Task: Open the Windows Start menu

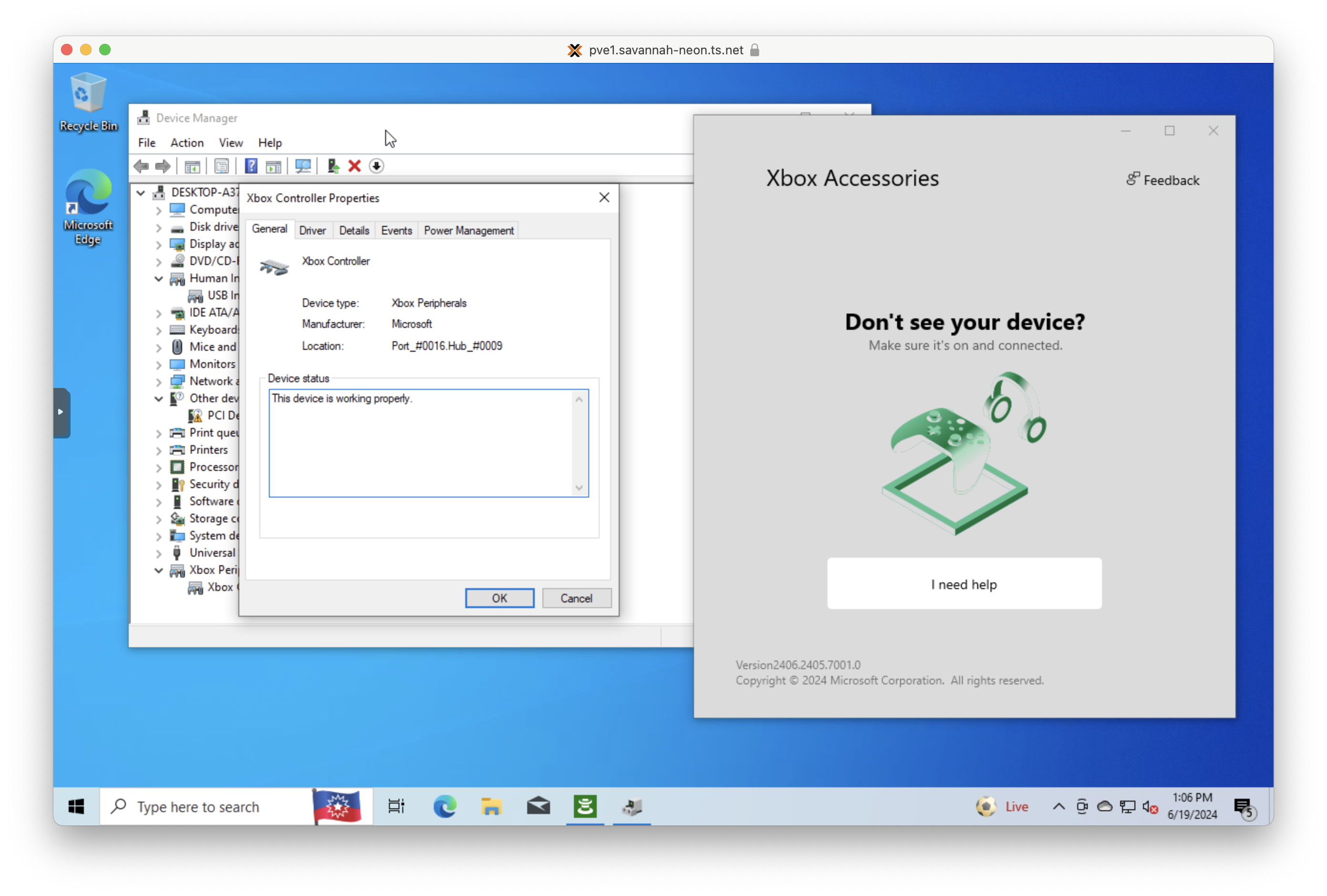Action: point(77,806)
